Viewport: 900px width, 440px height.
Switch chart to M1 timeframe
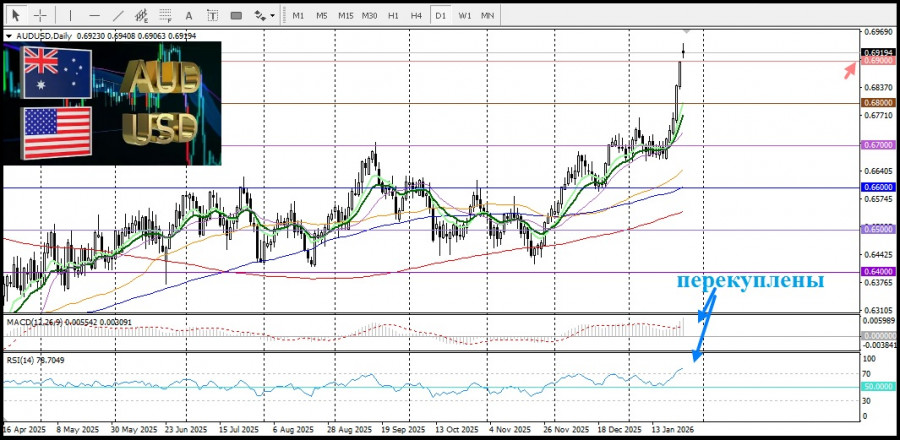298,16
